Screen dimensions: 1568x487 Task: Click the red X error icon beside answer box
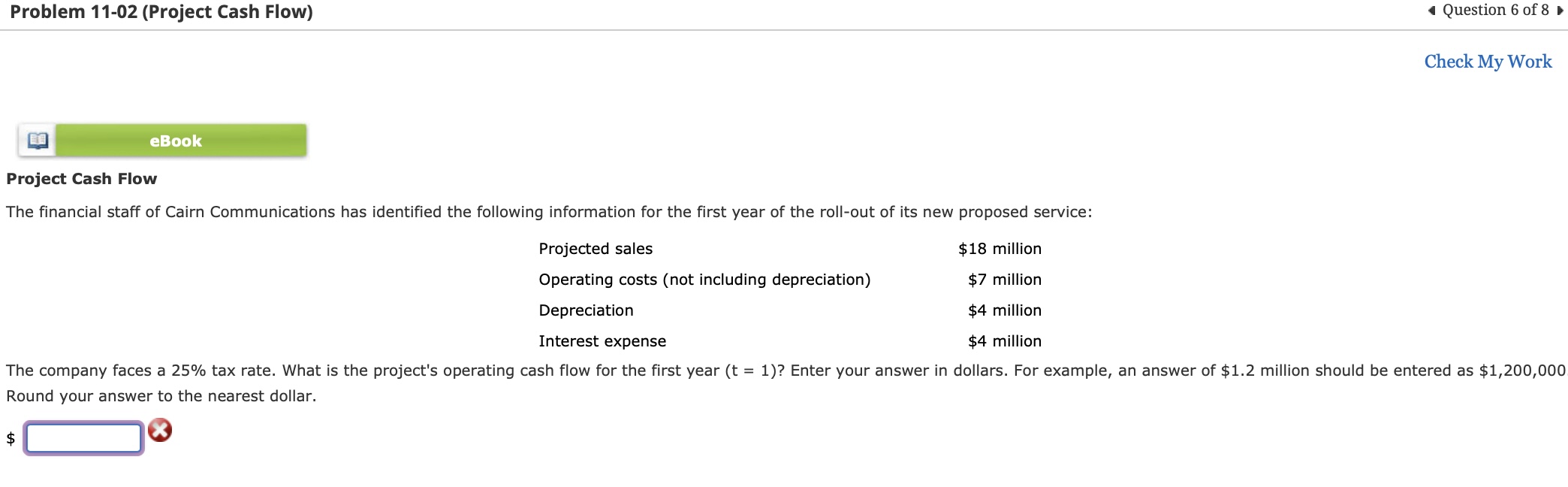158,429
